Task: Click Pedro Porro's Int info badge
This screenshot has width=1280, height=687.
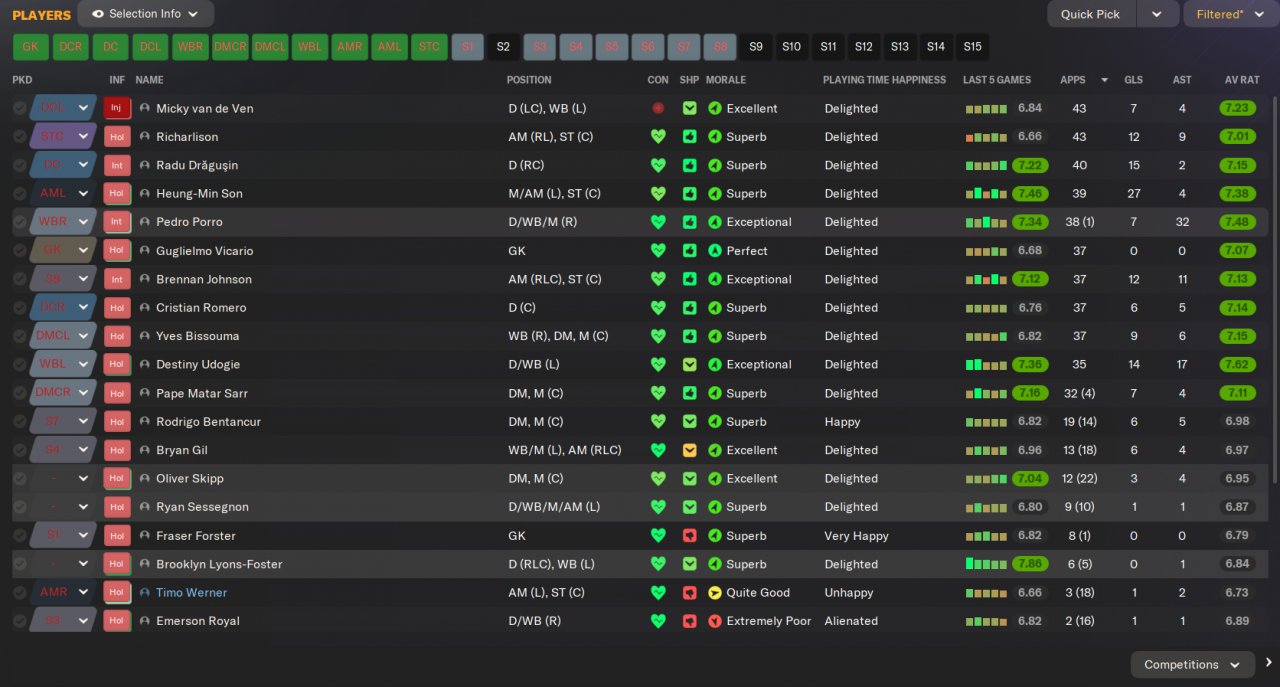Action: pos(117,222)
